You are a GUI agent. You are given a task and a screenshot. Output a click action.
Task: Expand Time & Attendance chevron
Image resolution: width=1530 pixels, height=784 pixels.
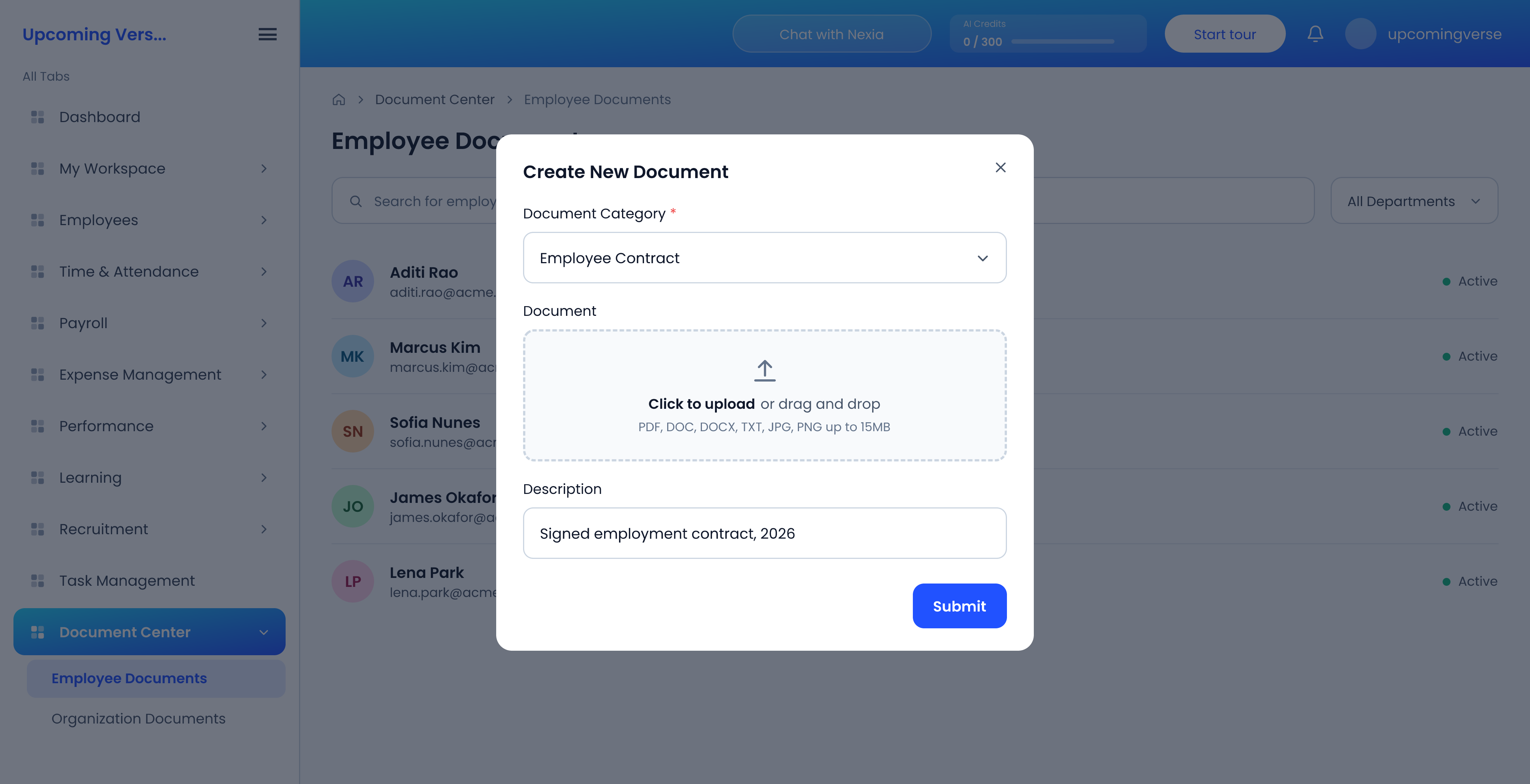(x=264, y=271)
